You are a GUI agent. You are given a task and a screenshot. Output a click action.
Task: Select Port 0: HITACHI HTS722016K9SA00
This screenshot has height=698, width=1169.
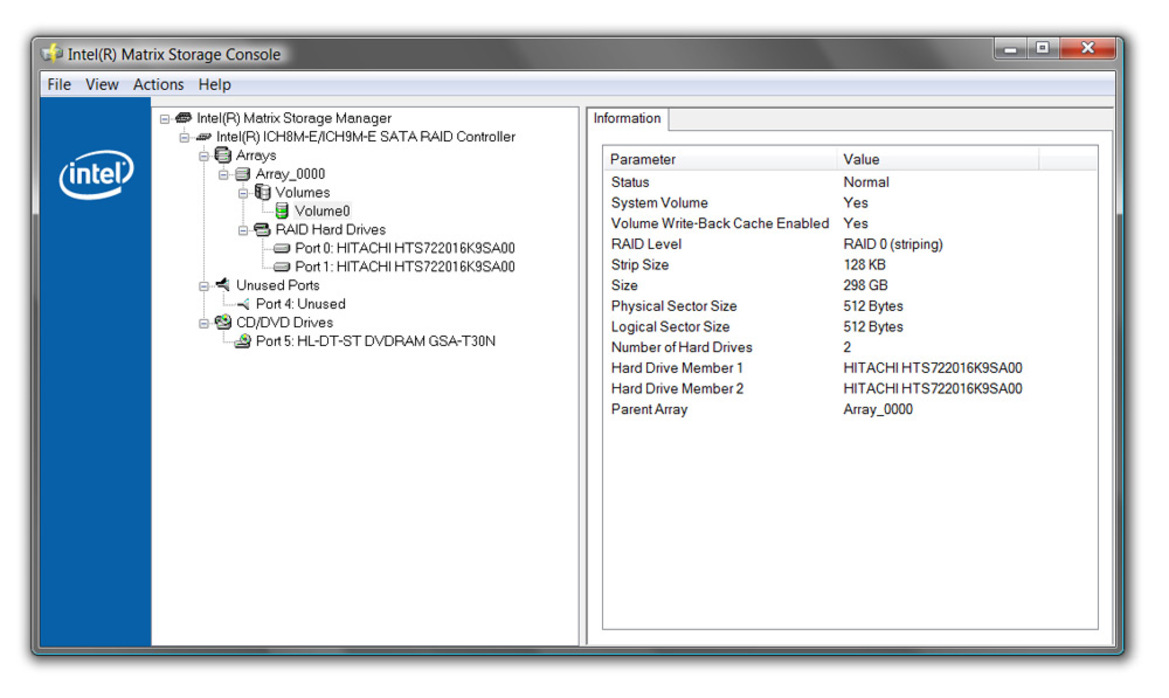coord(405,248)
